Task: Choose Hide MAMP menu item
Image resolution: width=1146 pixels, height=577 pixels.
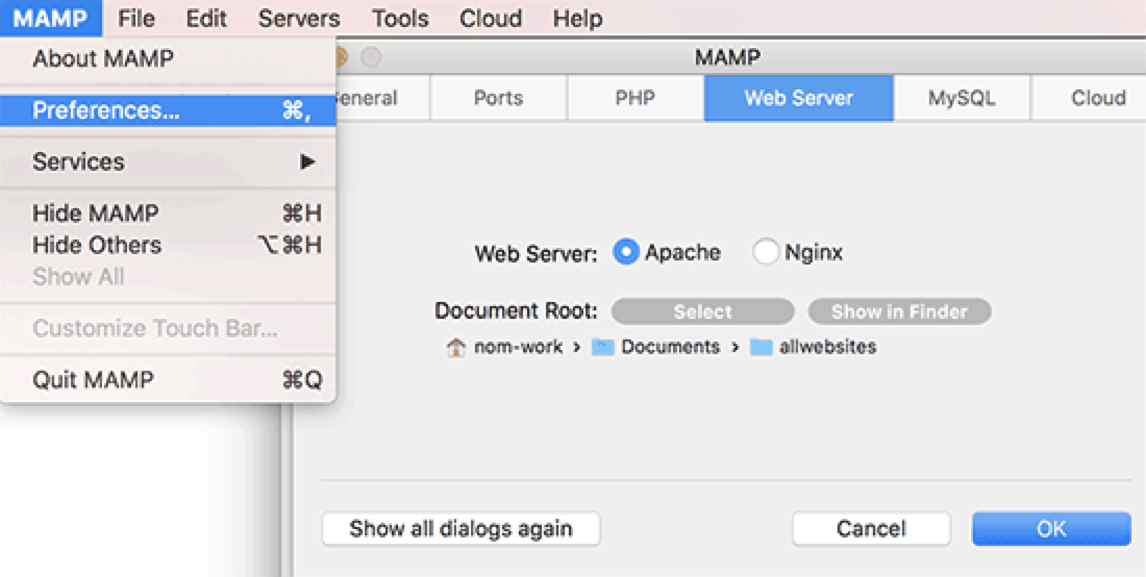Action: [168, 214]
